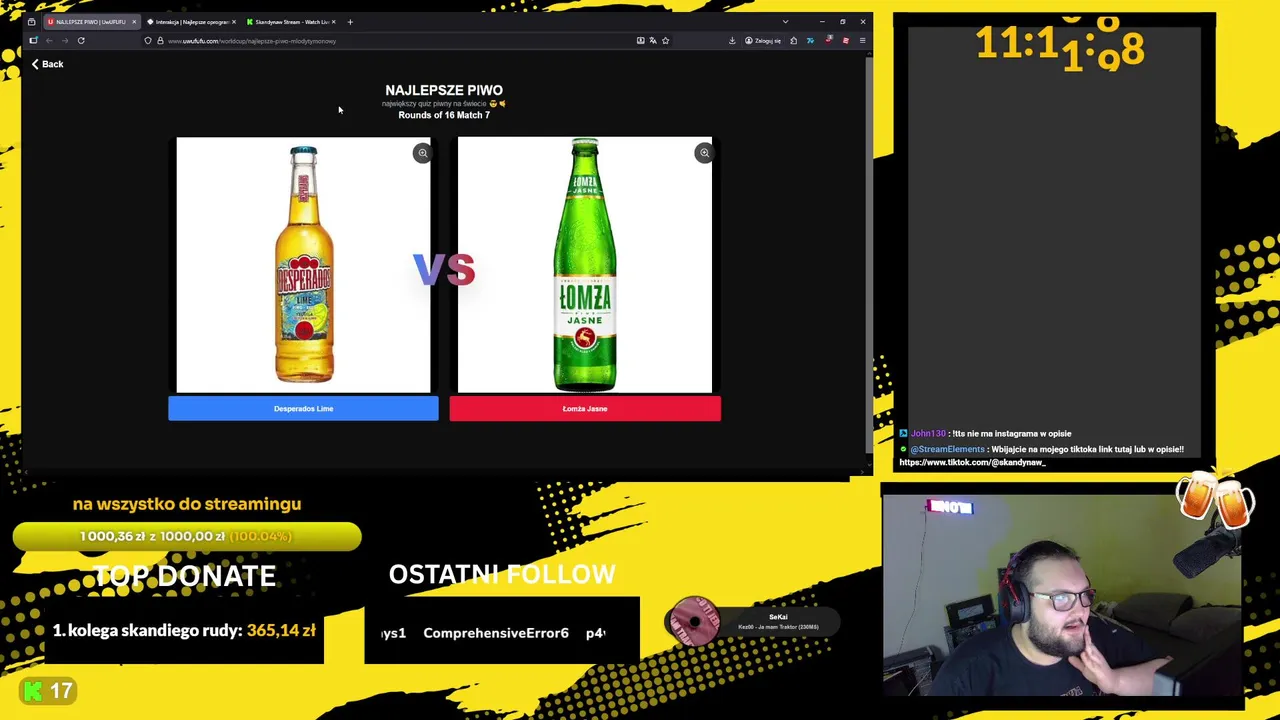The height and width of the screenshot is (720, 1280).
Task: Vote for Desperados Lime button
Action: [x=303, y=408]
